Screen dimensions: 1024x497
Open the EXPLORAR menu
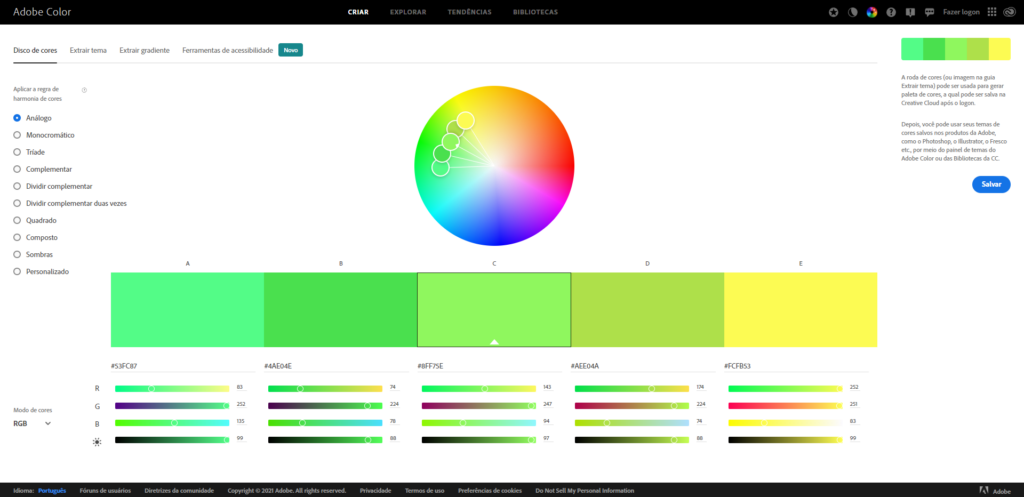click(408, 12)
